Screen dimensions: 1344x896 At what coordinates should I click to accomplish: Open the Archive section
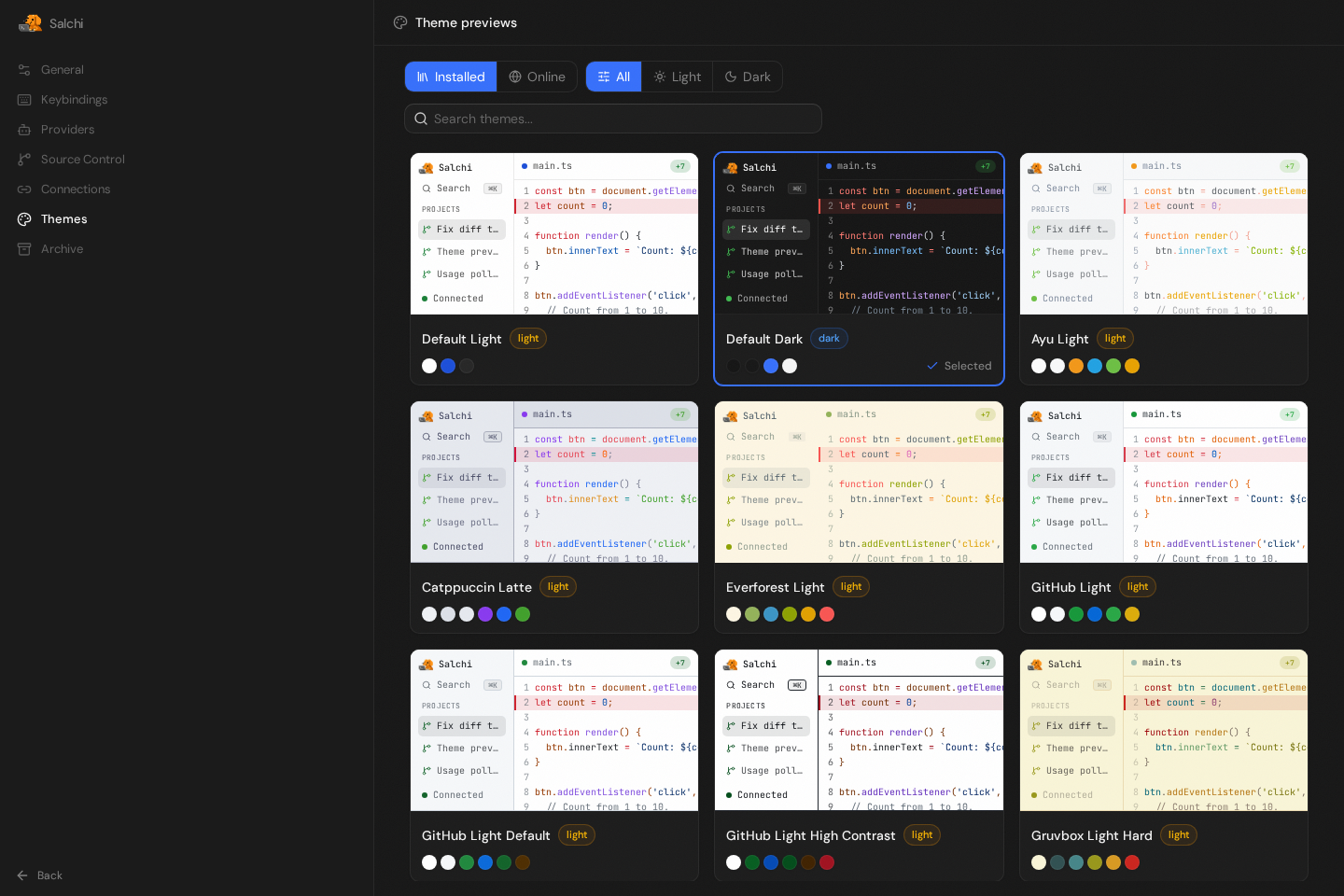(x=187, y=249)
